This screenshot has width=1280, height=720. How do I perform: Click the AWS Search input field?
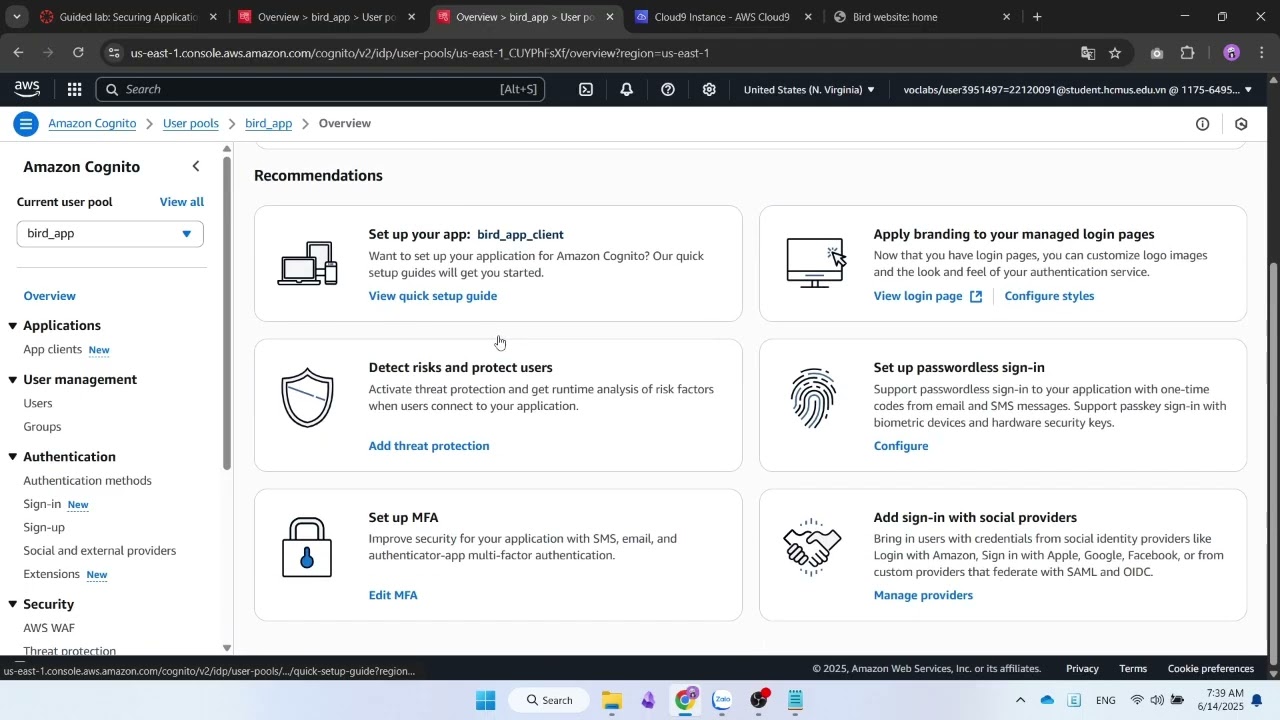pyautogui.click(x=320, y=89)
